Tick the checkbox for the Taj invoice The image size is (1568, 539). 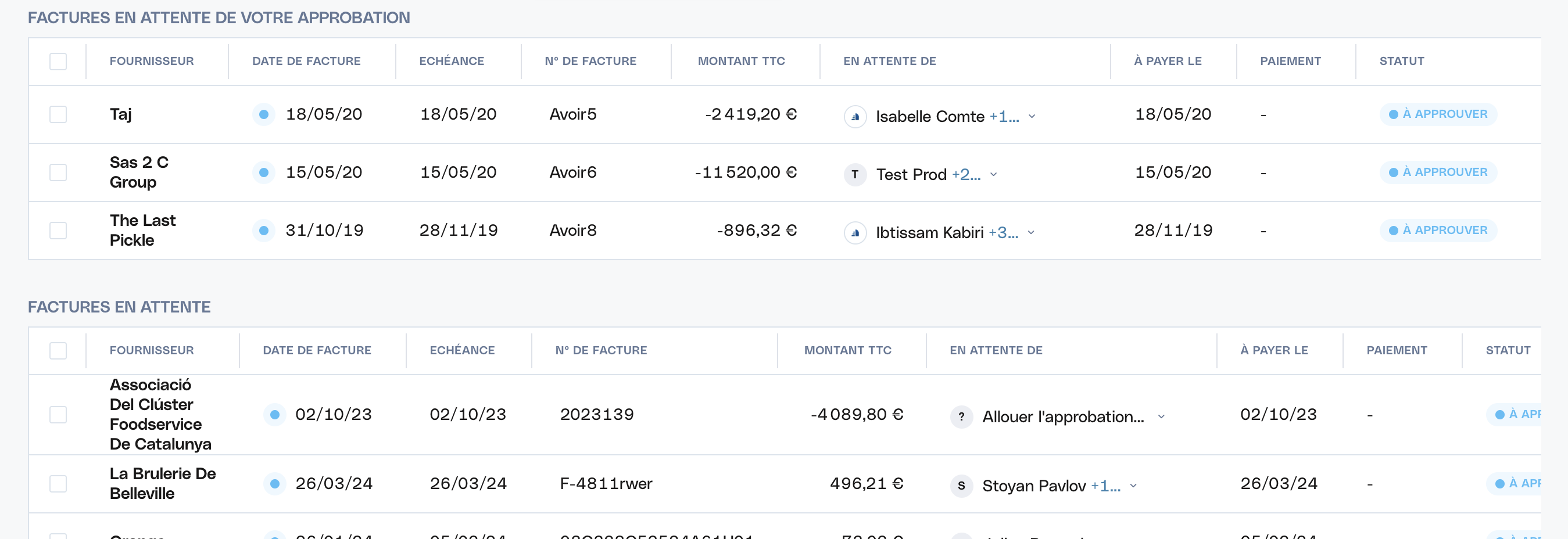pos(58,114)
